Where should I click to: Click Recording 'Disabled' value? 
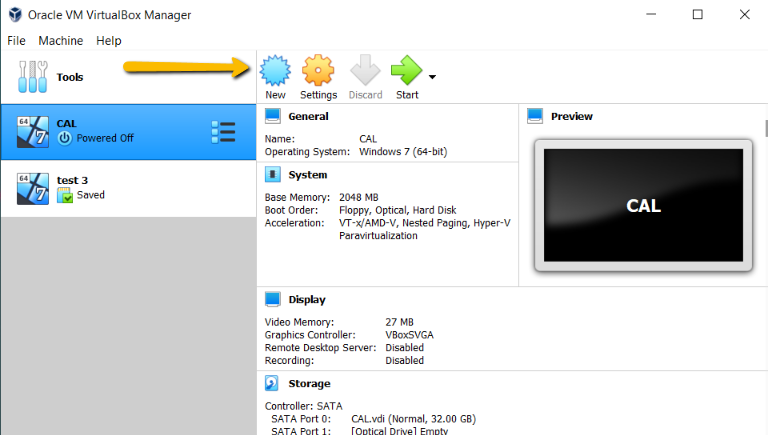[x=405, y=361]
